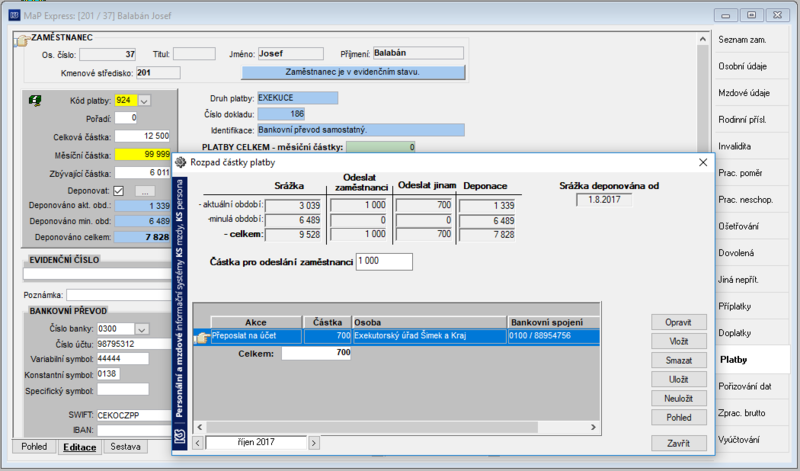Open Mzdové údaje section
This screenshot has width=800, height=471.
coord(744,93)
